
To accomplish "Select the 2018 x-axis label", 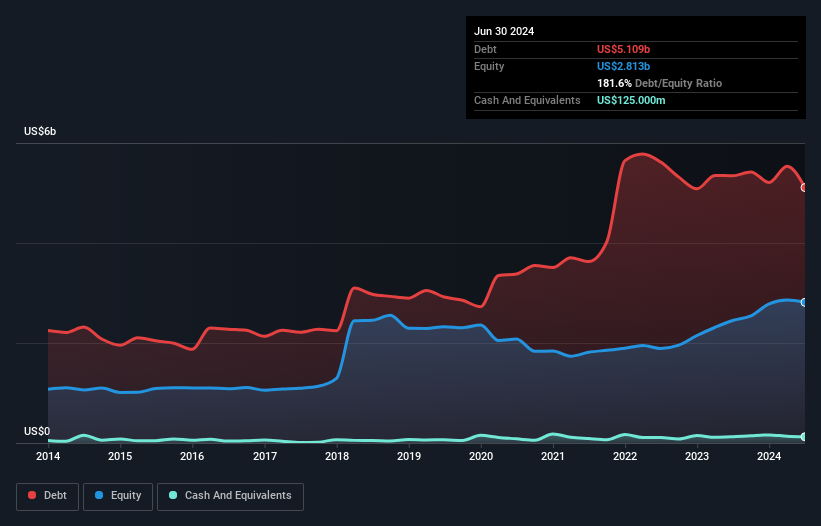I will tap(337, 456).
